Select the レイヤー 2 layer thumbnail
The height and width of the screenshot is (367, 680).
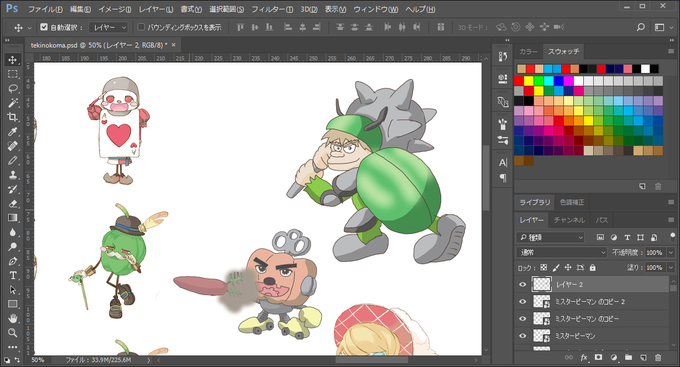(x=541, y=285)
